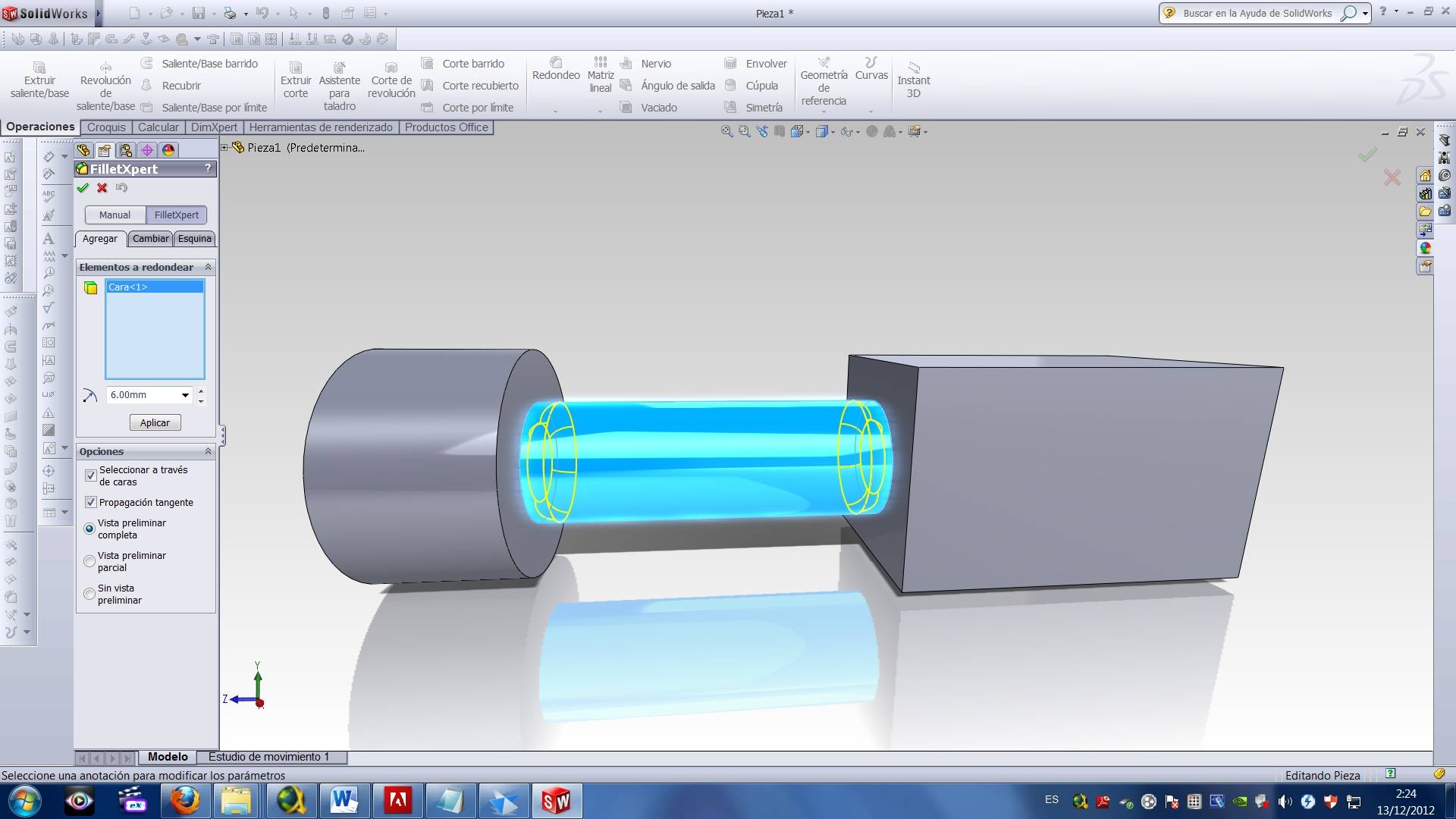Select Cara<1> in the selection list

click(155, 287)
